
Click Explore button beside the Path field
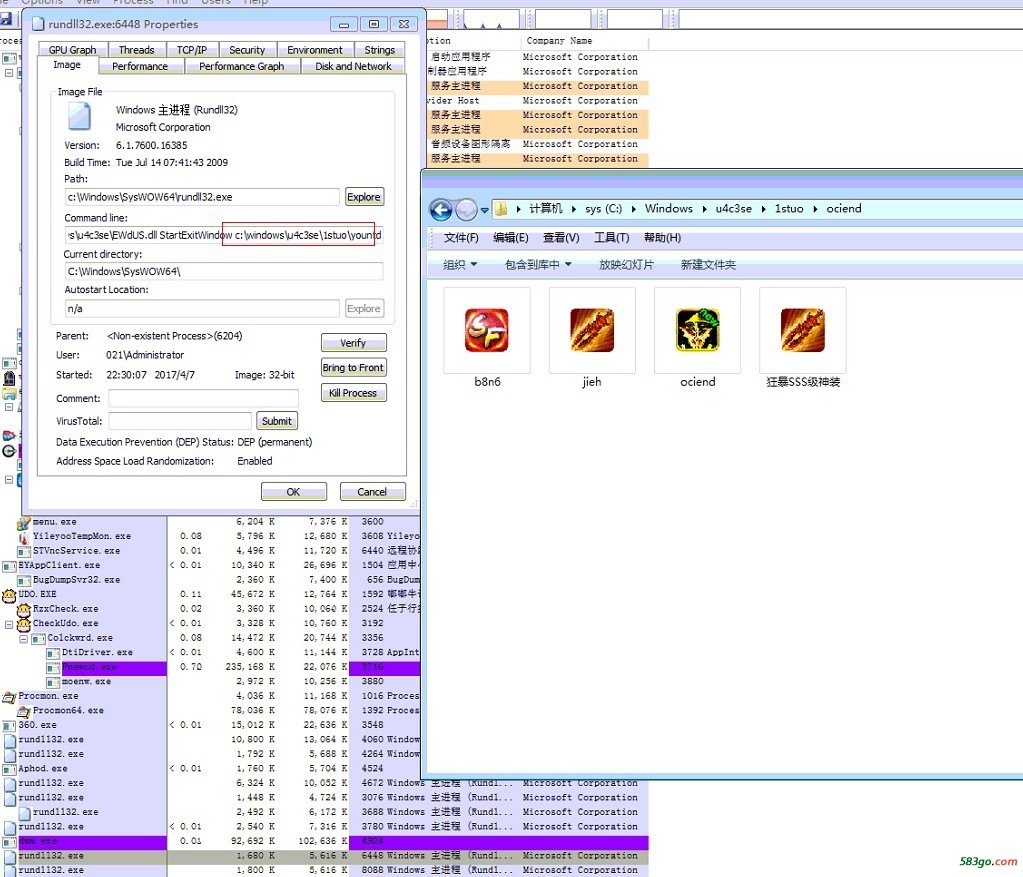(x=363, y=197)
